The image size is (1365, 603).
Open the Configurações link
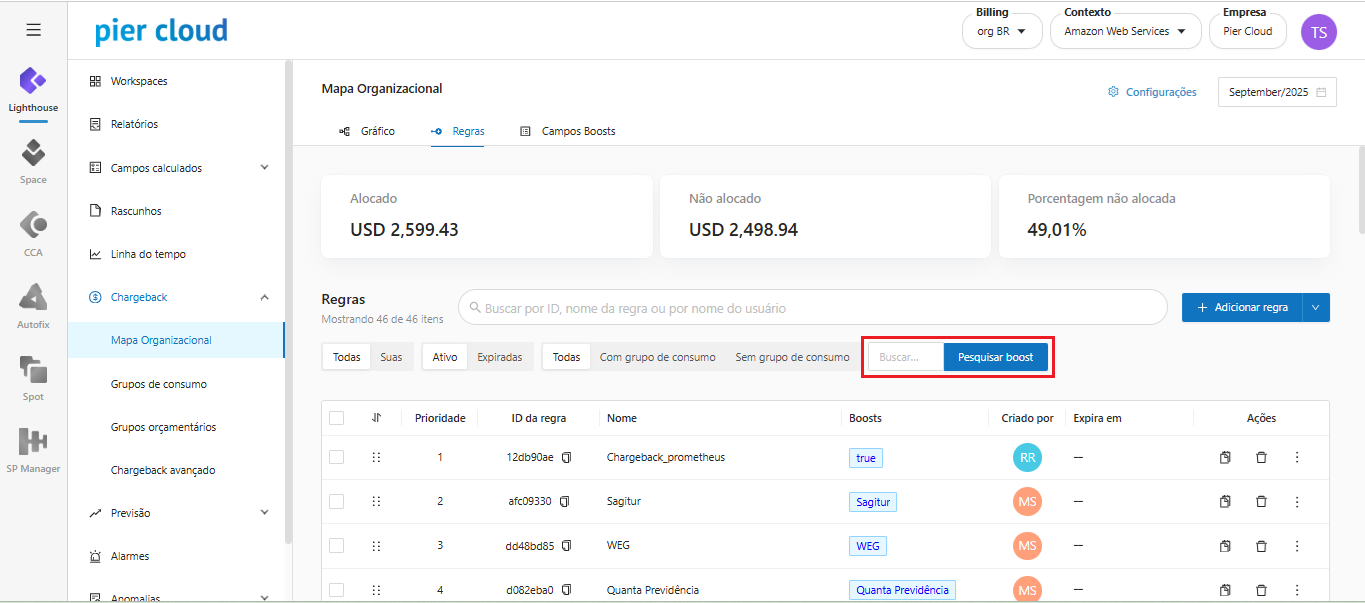[1152, 92]
